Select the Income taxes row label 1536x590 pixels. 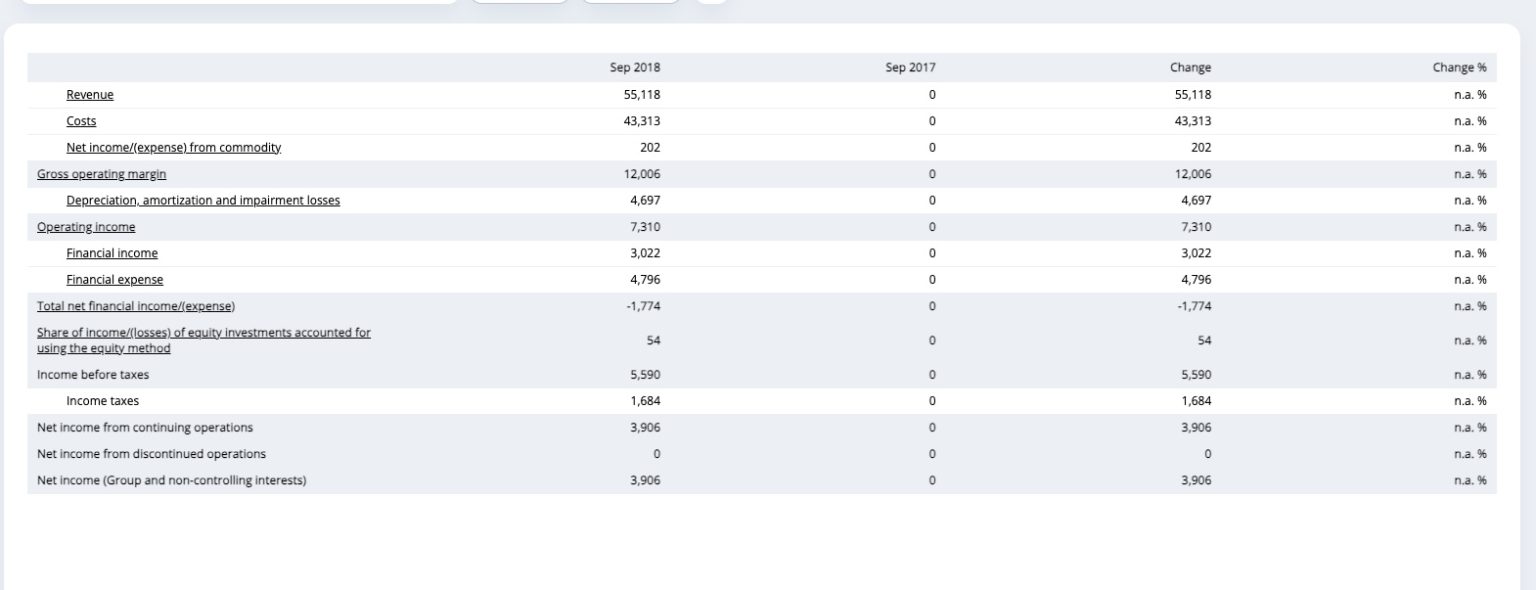coord(103,401)
